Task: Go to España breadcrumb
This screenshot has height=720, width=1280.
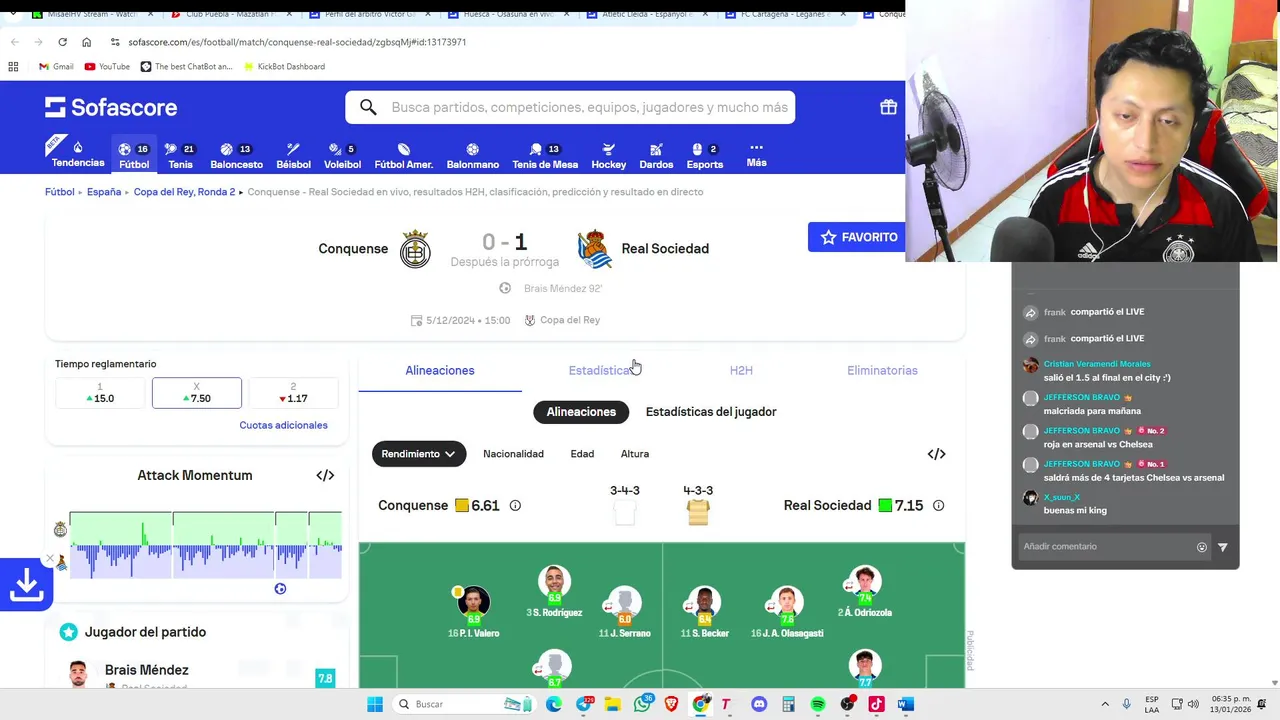Action: click(x=104, y=192)
